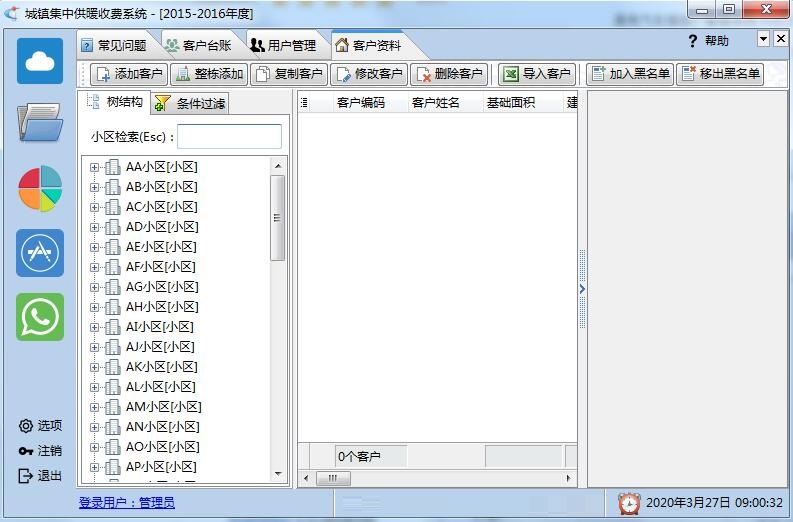793x522 pixels.
Task: Click the 退出 exit door icon
Action: [x=25, y=475]
